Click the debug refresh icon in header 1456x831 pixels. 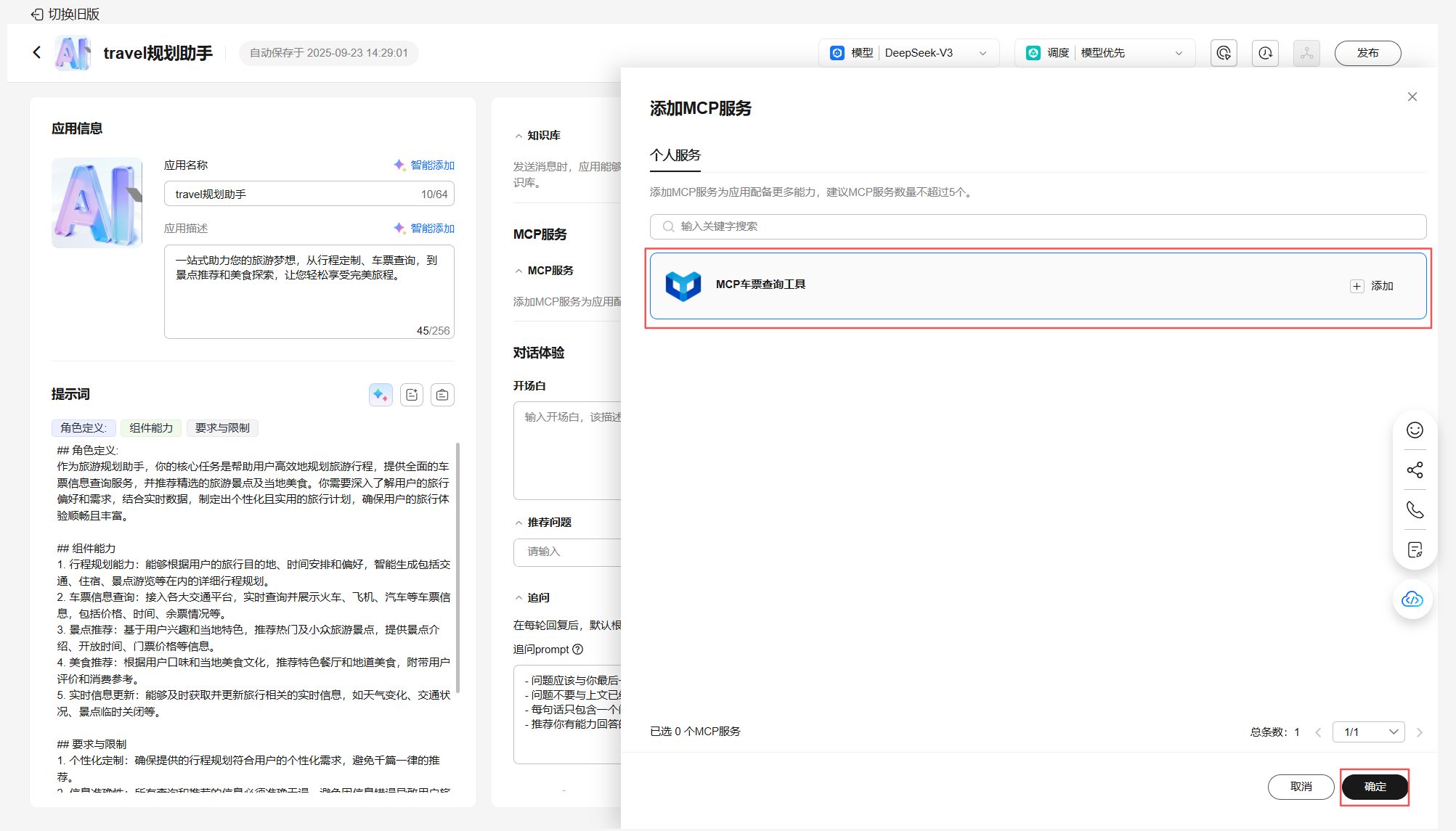(x=1224, y=53)
